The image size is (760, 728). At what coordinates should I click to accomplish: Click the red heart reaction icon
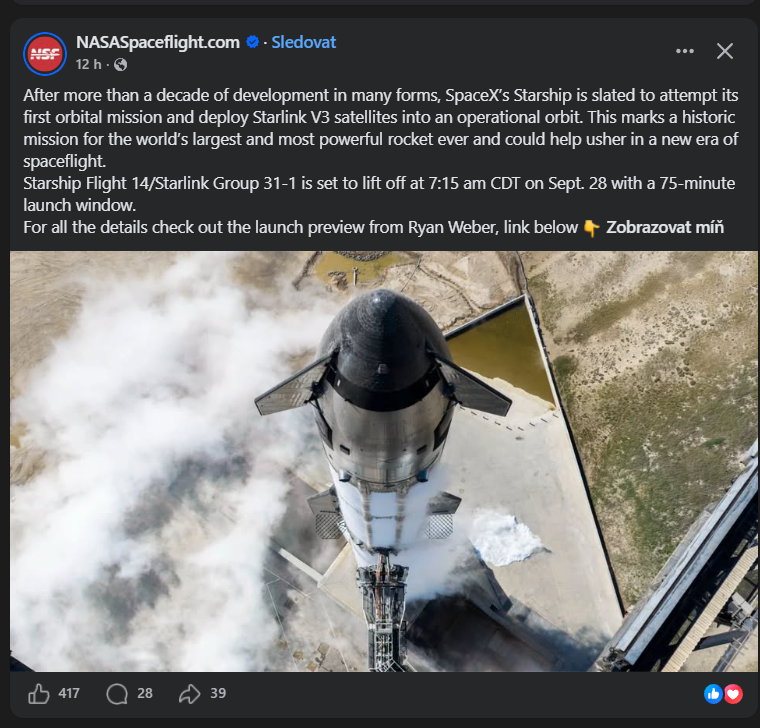[733, 694]
